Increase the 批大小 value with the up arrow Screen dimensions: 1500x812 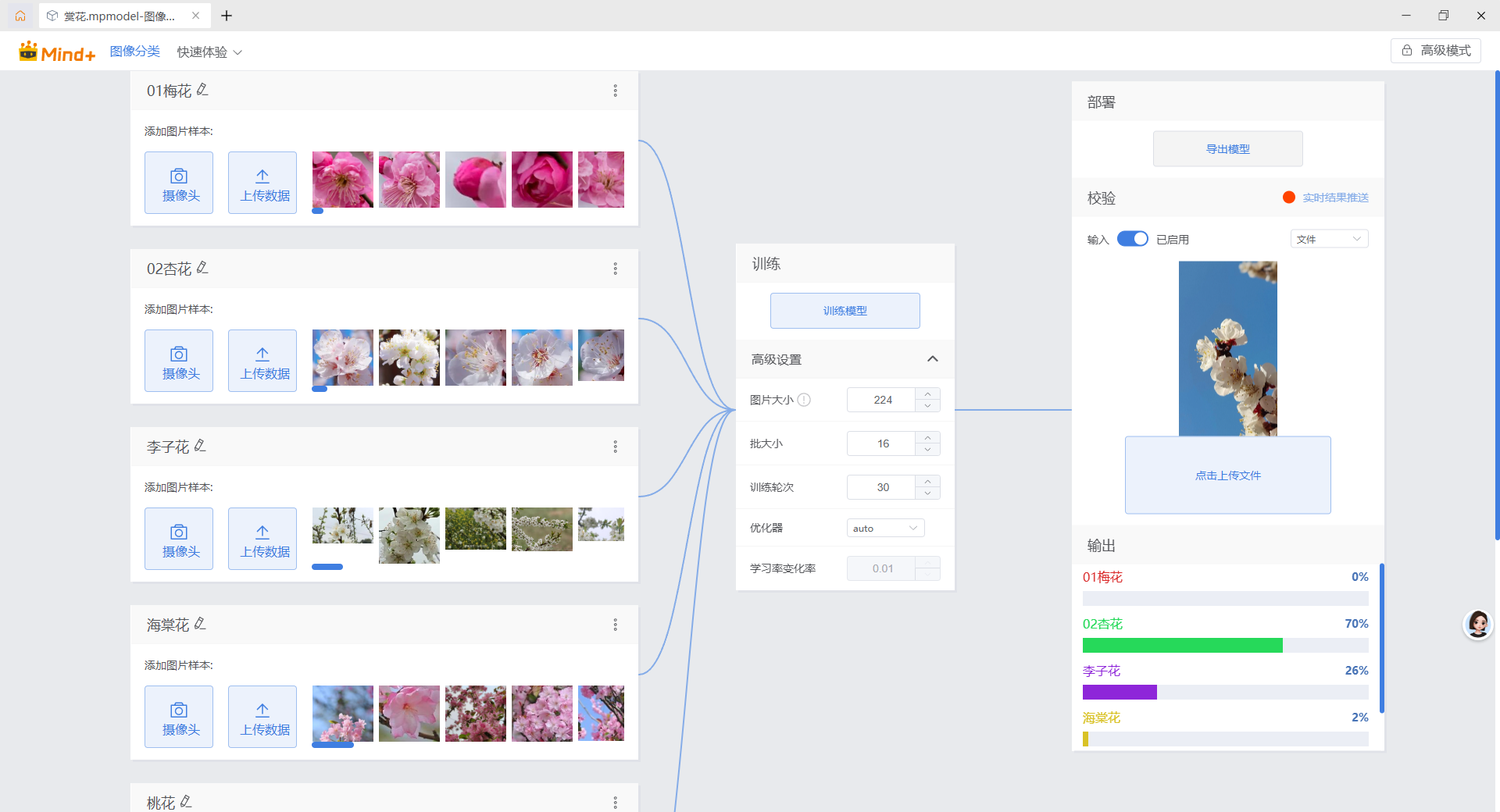coord(927,438)
